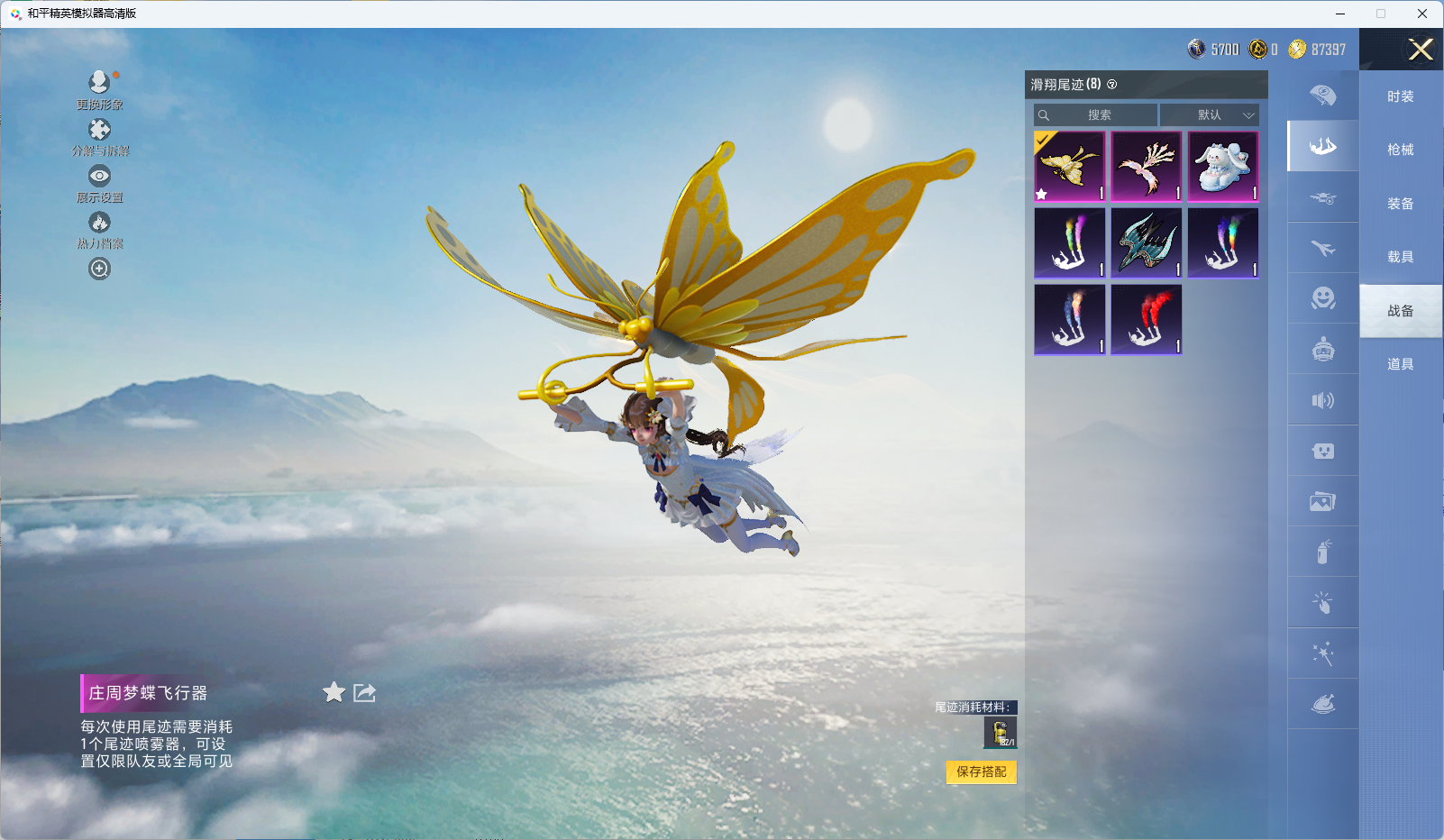Viewport: 1444px width, 840px height.
Task: Click the share arrow icon
Action: pyautogui.click(x=364, y=692)
